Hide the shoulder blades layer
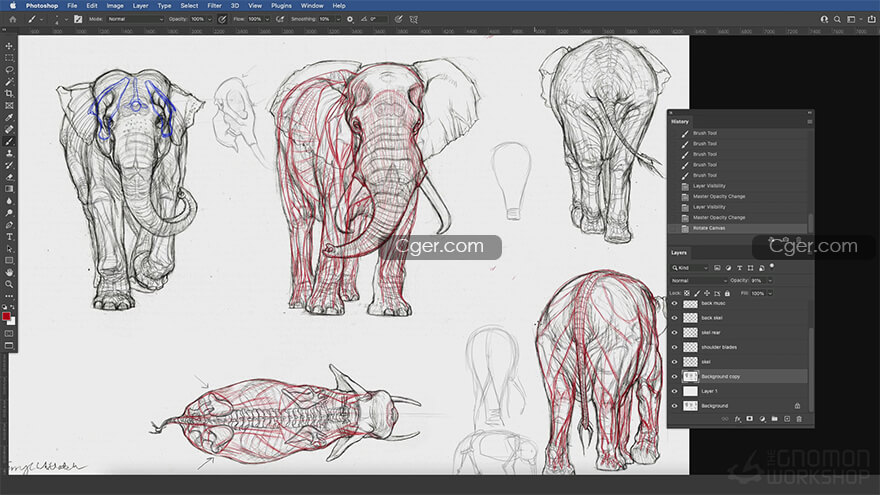This screenshot has height=495, width=880. (x=675, y=347)
